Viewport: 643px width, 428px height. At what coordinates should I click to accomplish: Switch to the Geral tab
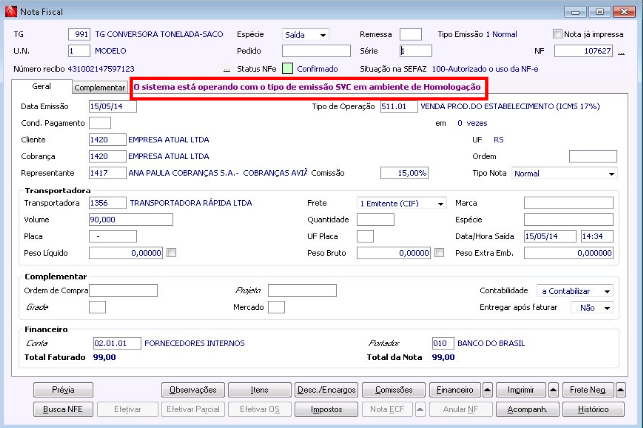[x=41, y=87]
